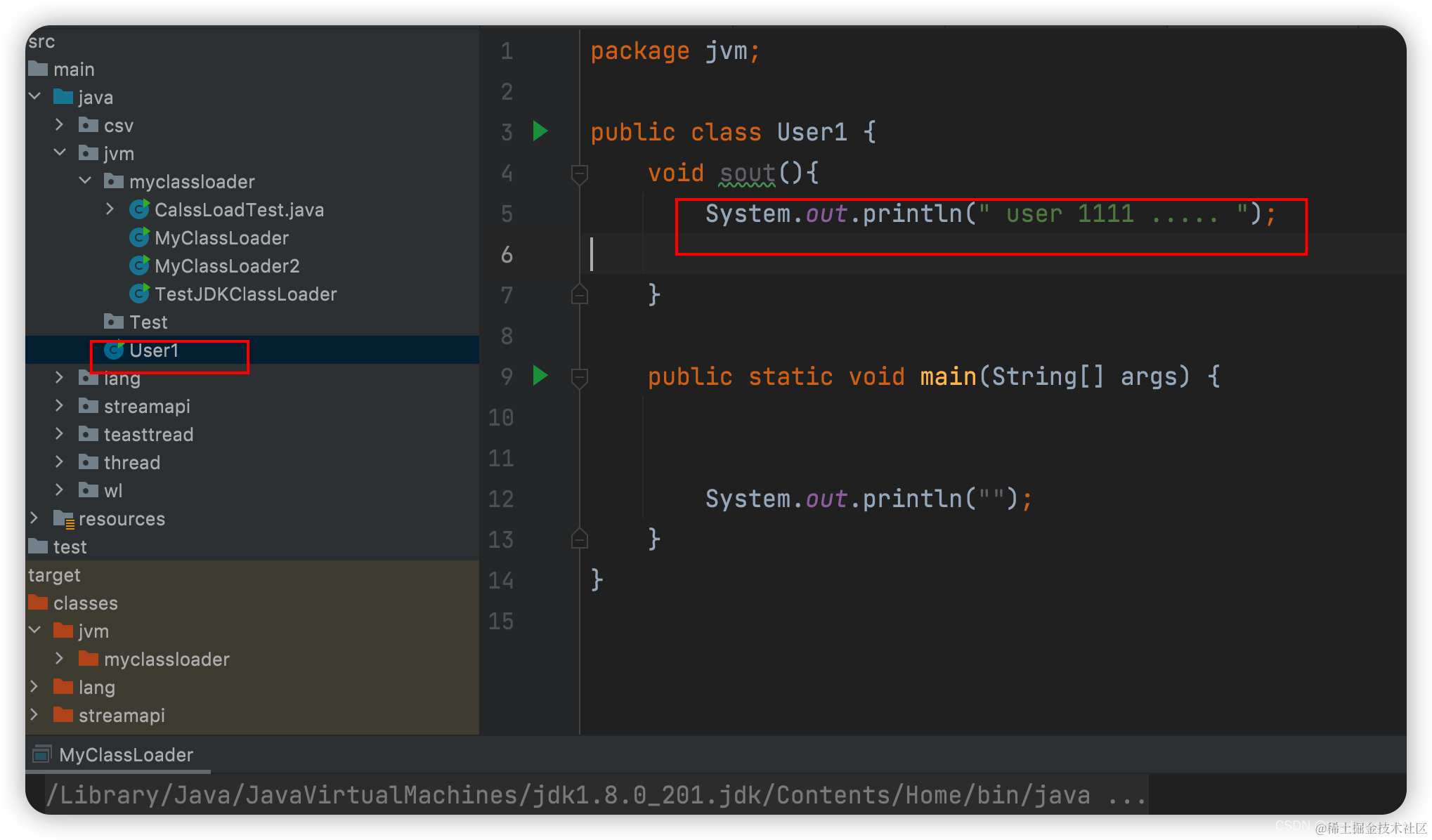Open the MyClassLoader class file

pyautogui.click(x=221, y=238)
